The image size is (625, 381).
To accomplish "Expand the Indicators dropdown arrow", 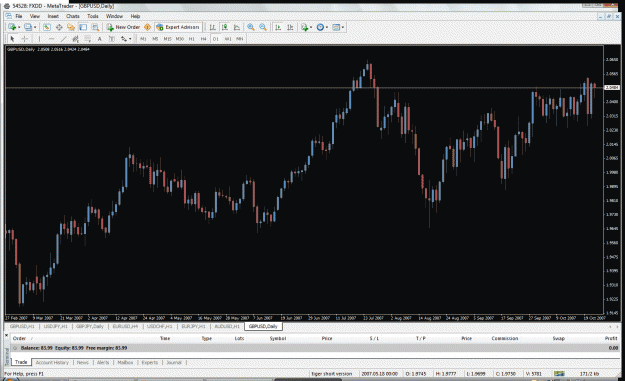I will [x=311, y=27].
